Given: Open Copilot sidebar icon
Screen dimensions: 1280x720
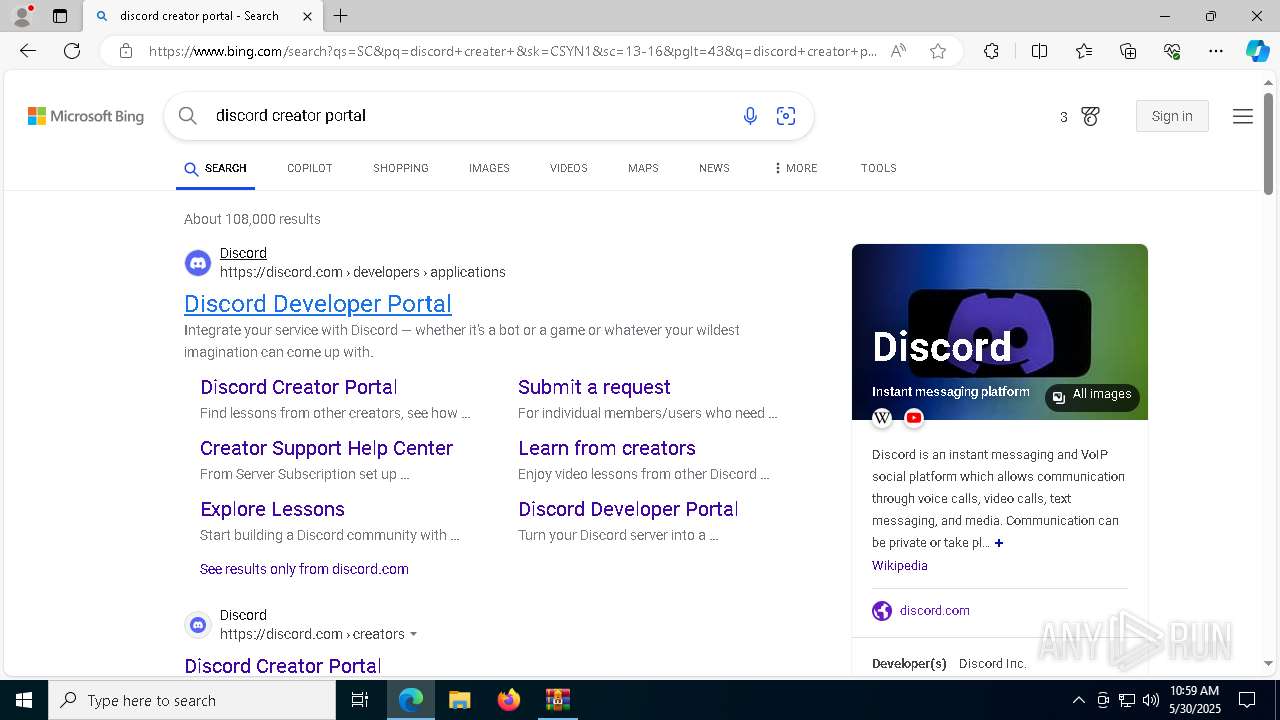Looking at the screenshot, I should click(1257, 51).
